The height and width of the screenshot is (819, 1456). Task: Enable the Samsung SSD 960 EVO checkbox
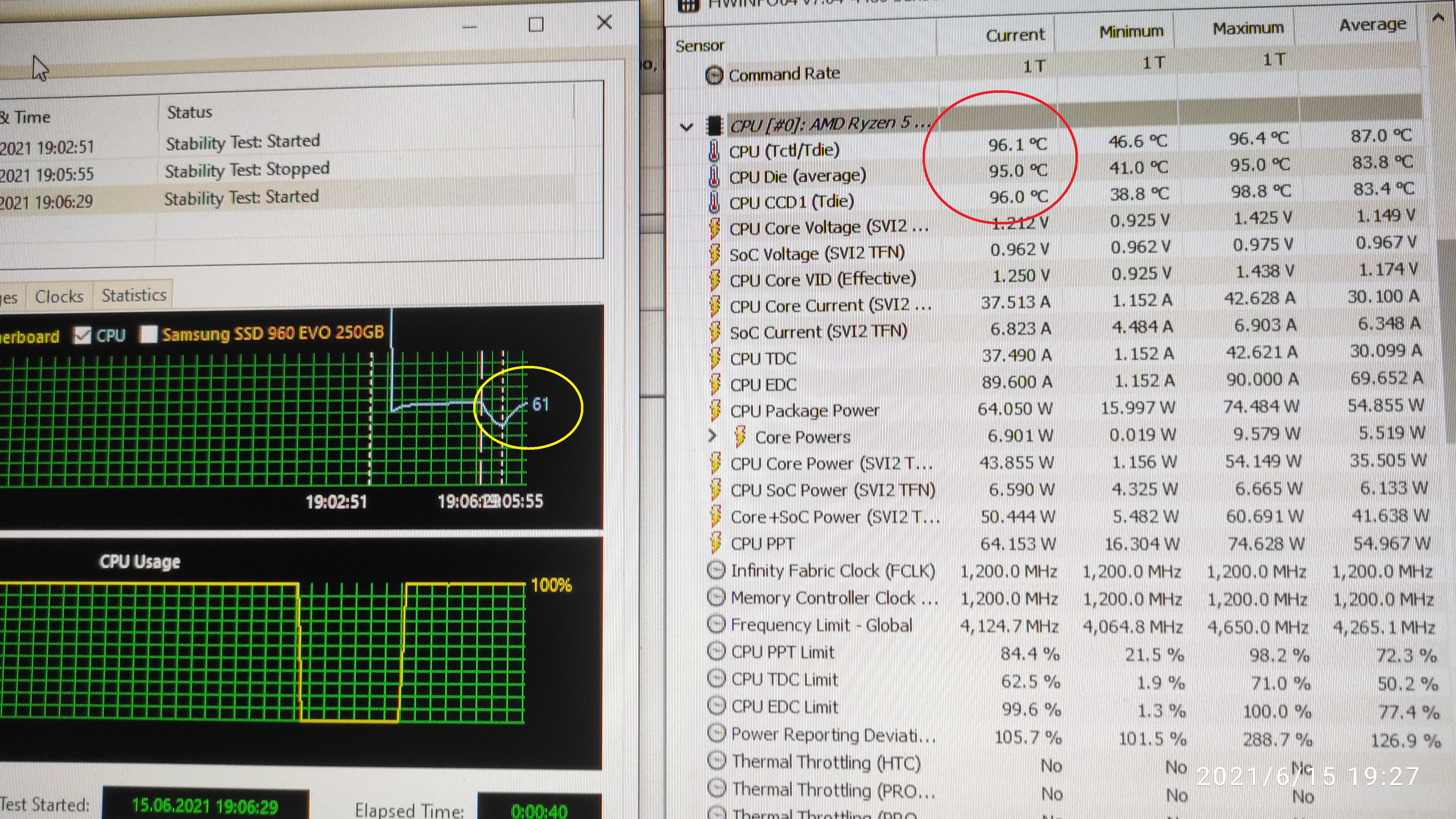(148, 334)
